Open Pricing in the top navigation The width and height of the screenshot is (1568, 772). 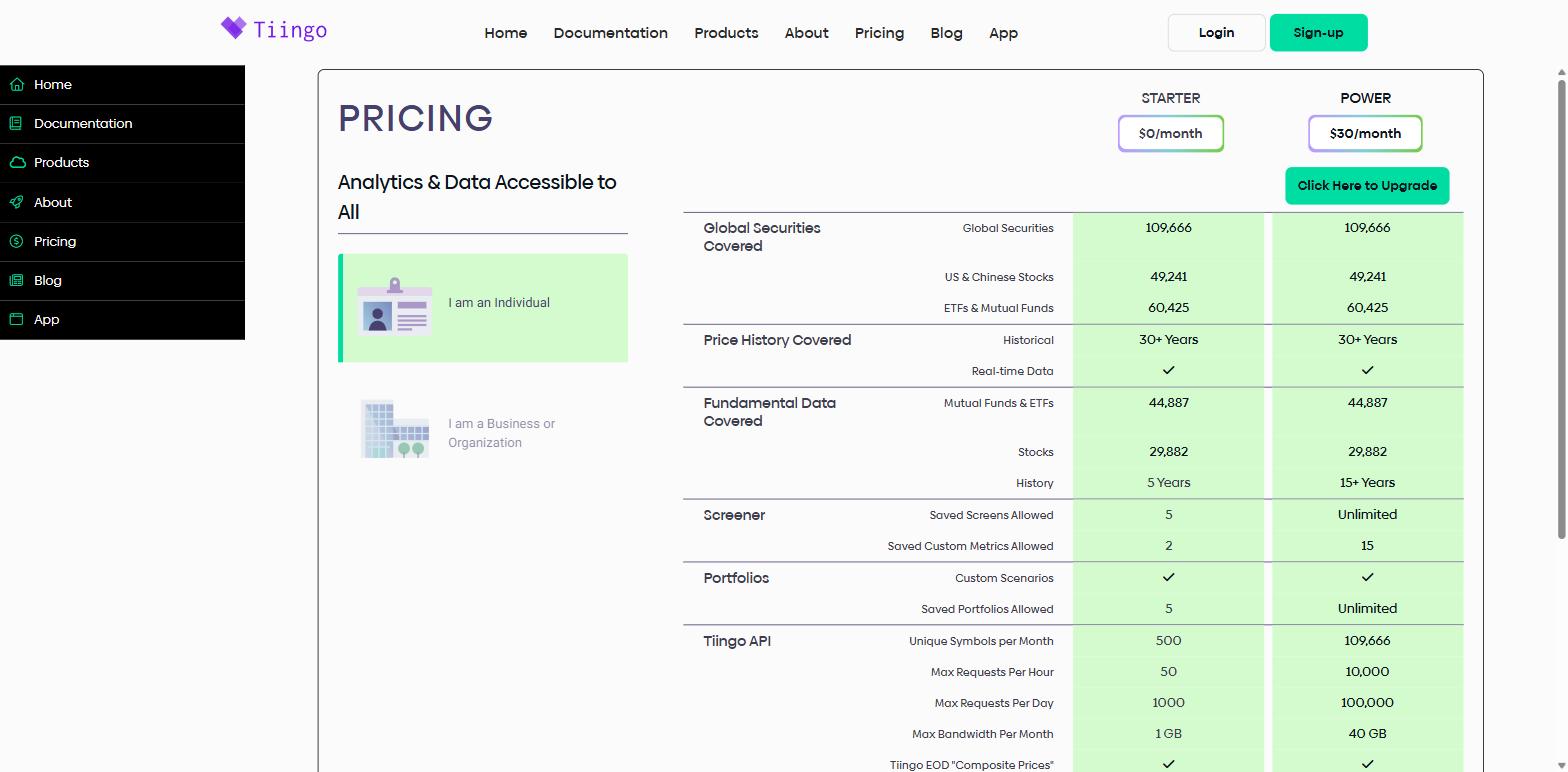click(879, 33)
